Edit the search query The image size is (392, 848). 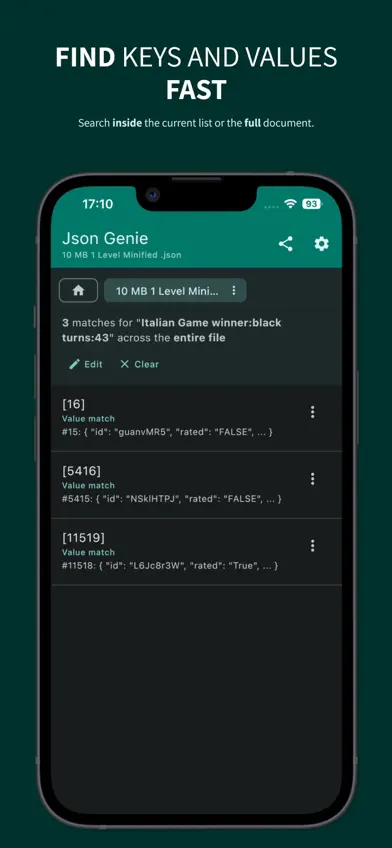click(x=86, y=364)
